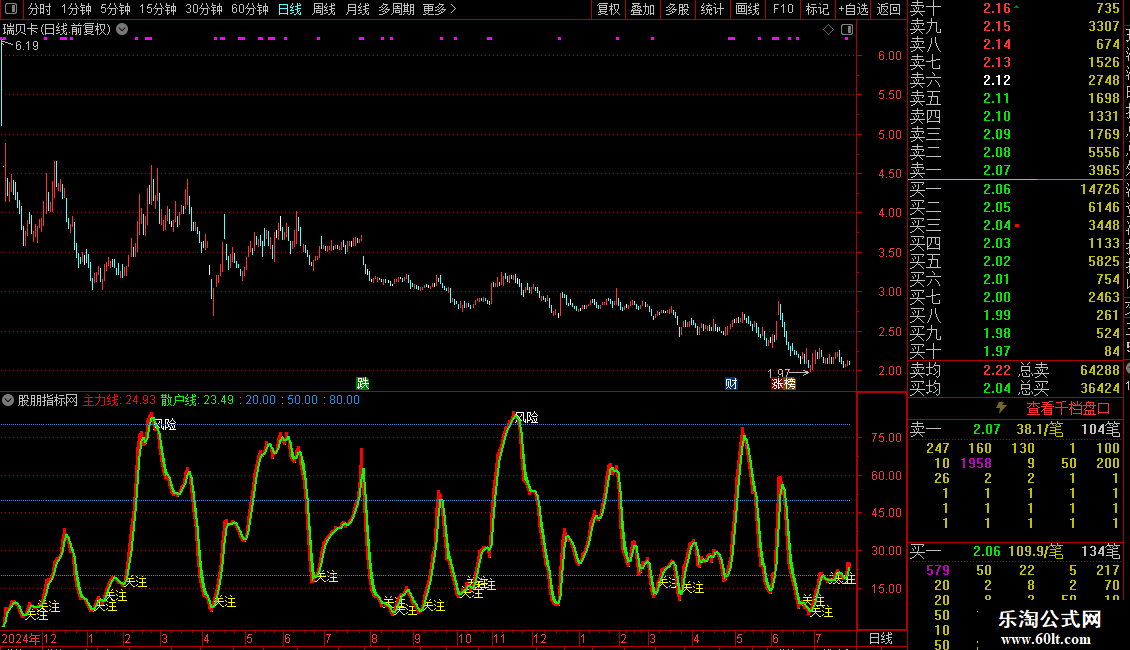Select the 60分钟 period
1130x650 pixels.
coord(250,9)
